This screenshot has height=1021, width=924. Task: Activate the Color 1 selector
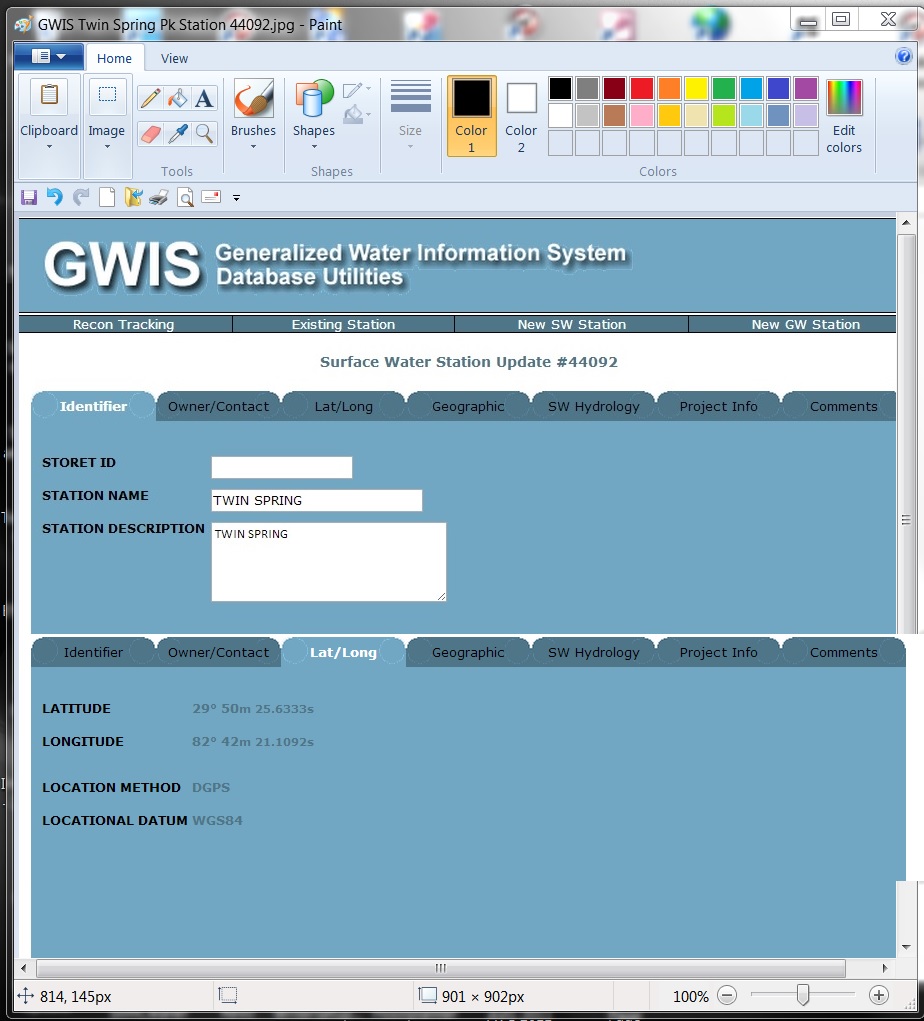(x=471, y=116)
